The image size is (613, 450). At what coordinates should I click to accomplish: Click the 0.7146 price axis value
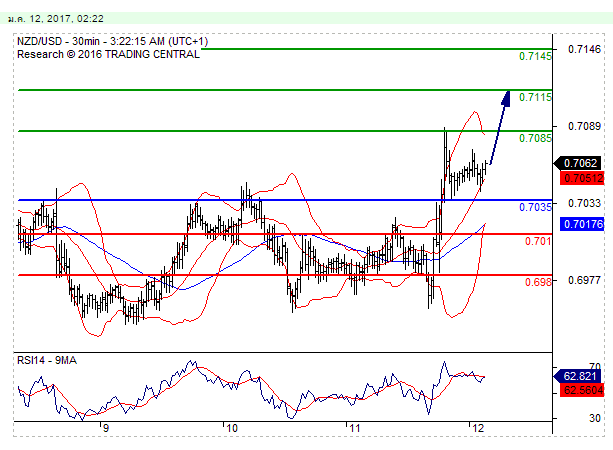(584, 49)
